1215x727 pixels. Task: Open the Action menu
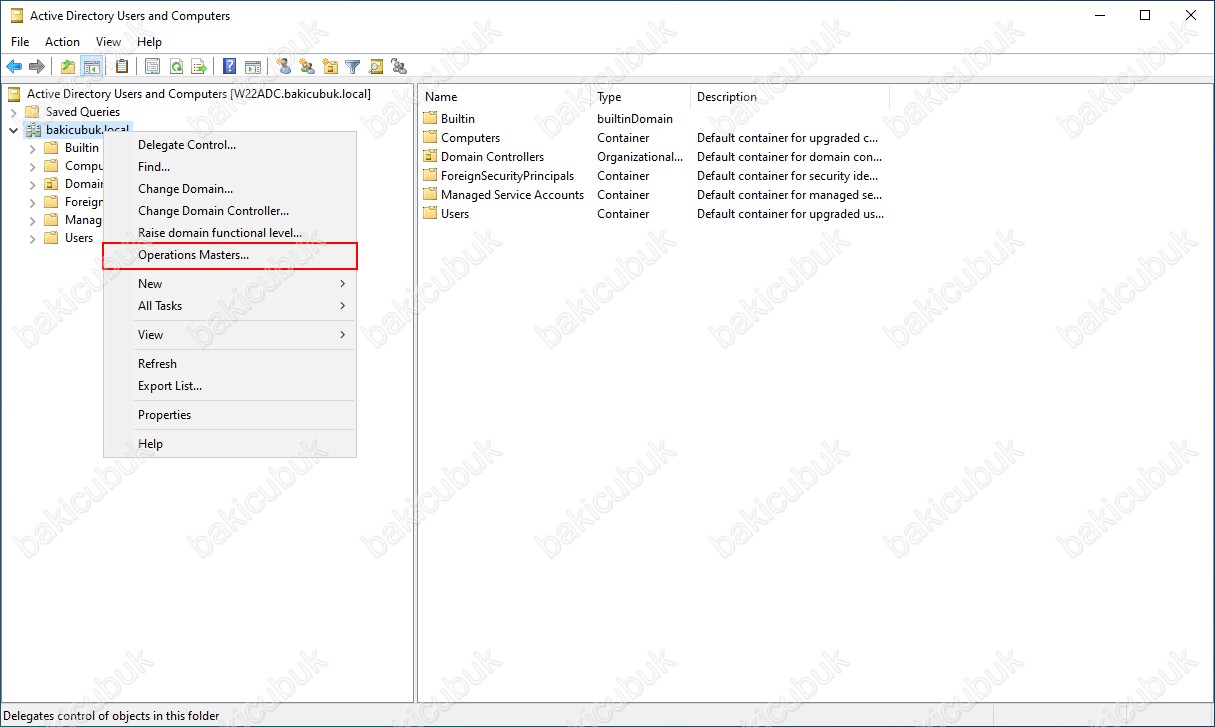62,42
